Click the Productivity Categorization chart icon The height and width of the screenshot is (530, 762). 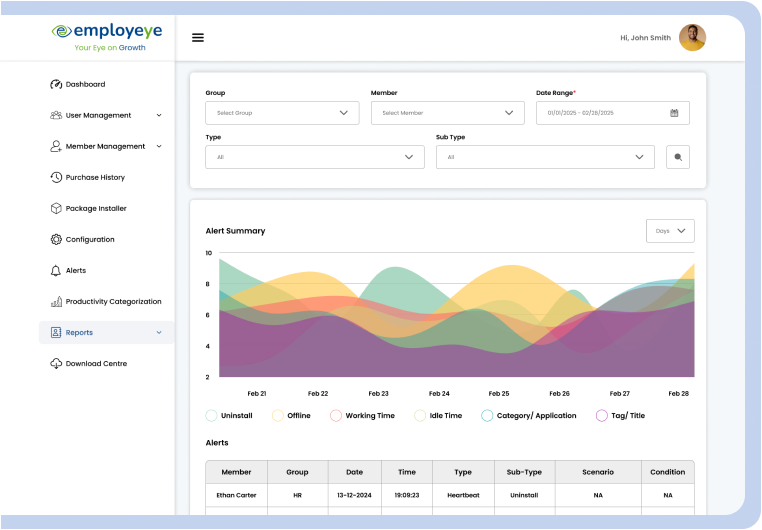(x=56, y=301)
